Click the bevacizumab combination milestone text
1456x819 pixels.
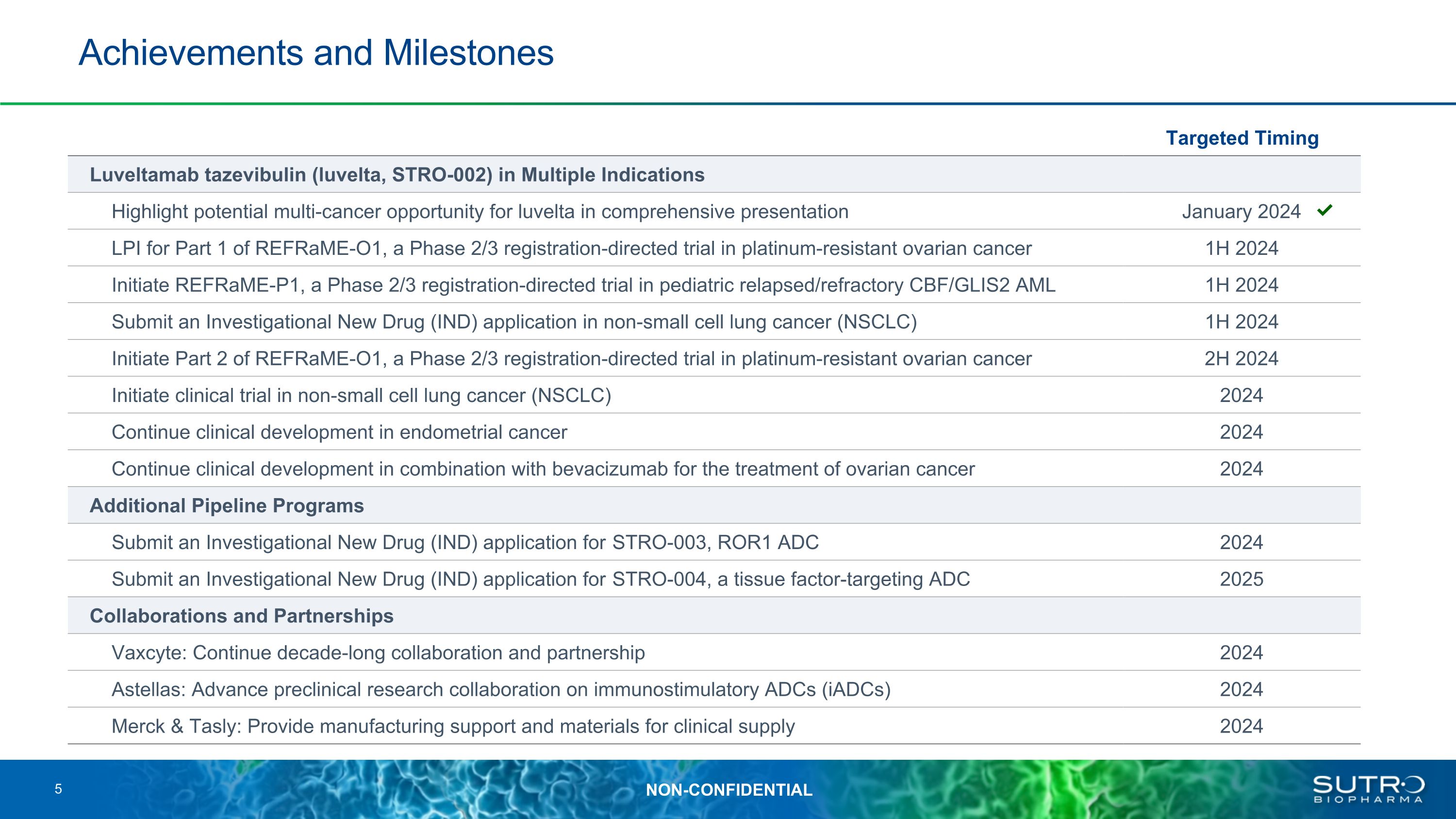click(543, 468)
